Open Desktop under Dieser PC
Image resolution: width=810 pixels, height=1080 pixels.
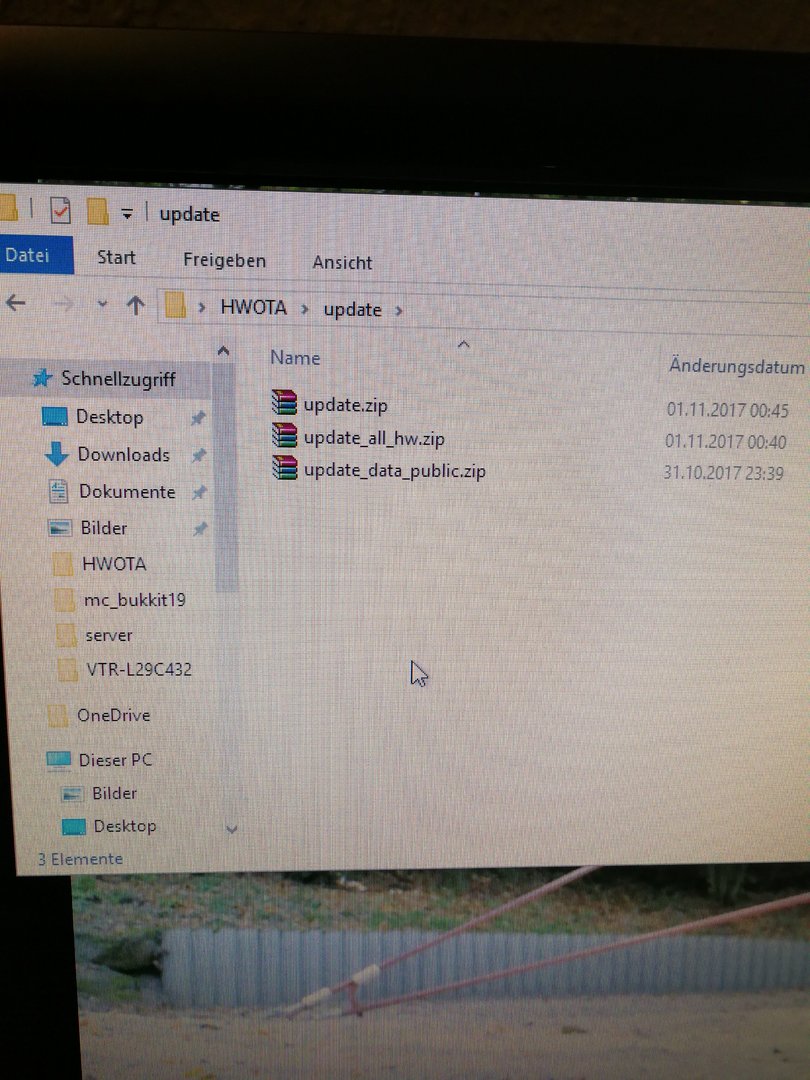[125, 826]
